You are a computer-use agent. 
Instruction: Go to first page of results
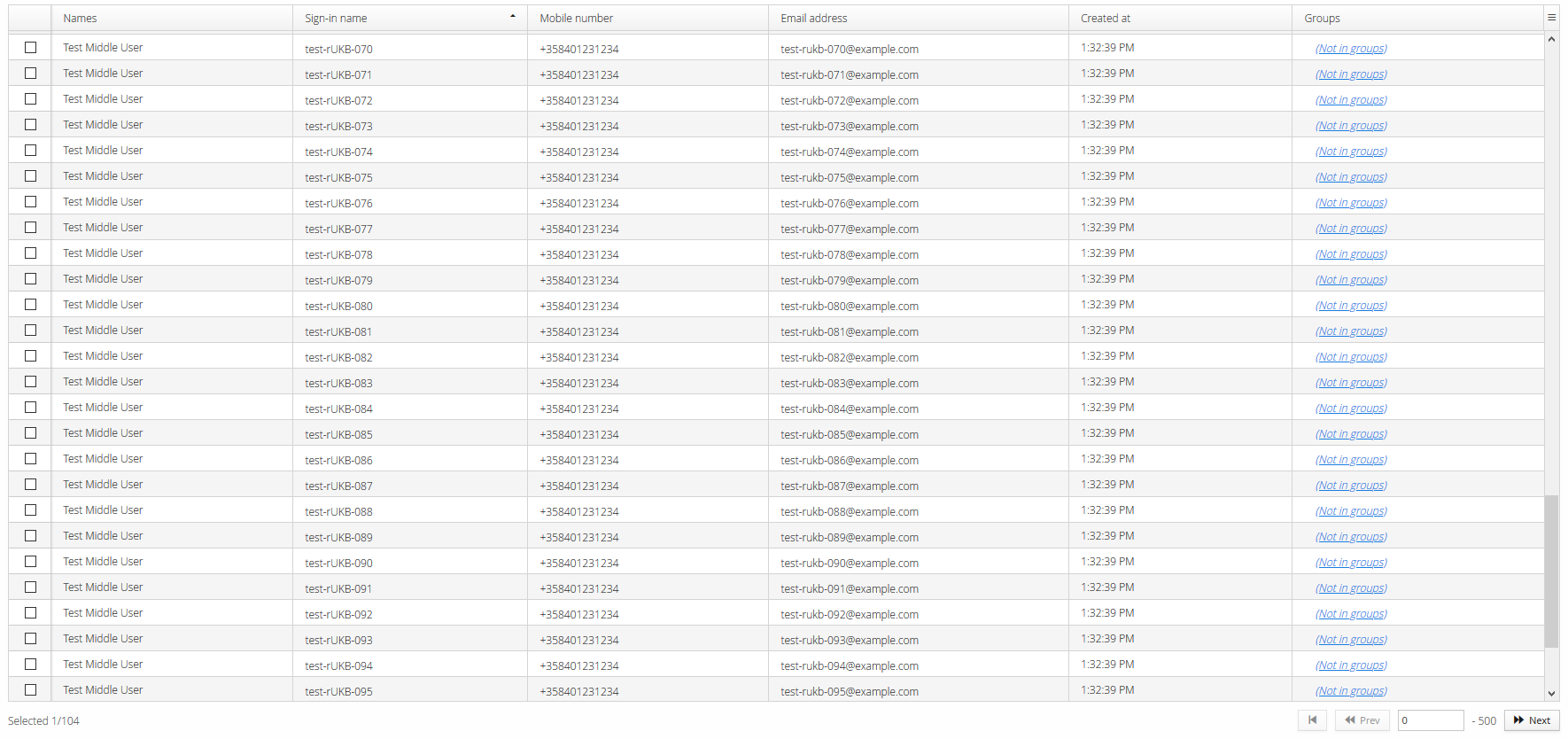click(x=1312, y=720)
